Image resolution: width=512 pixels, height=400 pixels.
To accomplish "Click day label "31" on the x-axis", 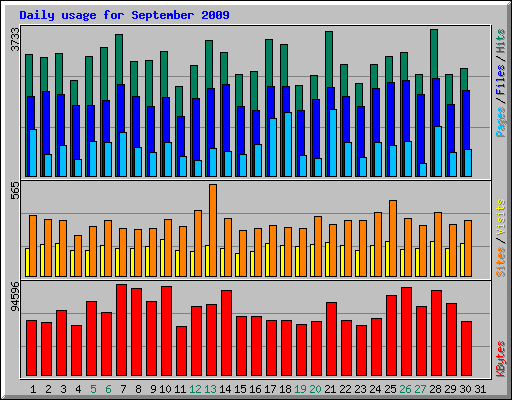I will tap(480, 389).
